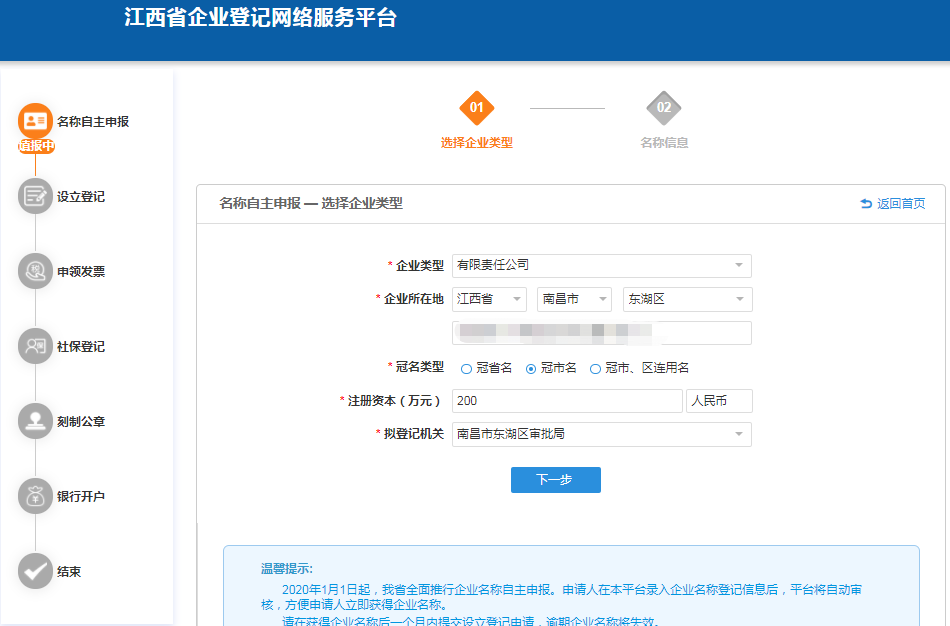Click the 返回首页 link
The width and height of the screenshot is (950, 626).
893,204
